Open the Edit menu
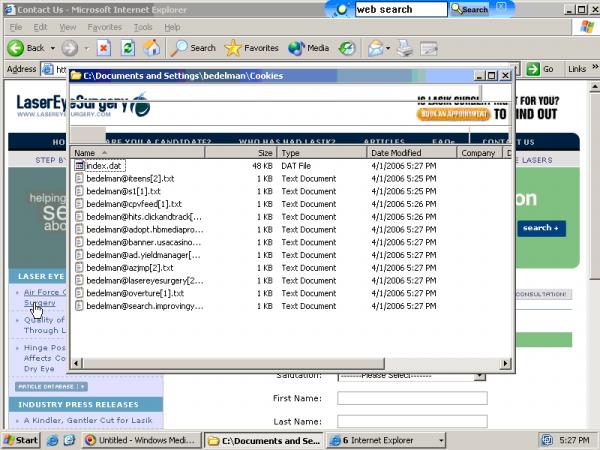 40,27
